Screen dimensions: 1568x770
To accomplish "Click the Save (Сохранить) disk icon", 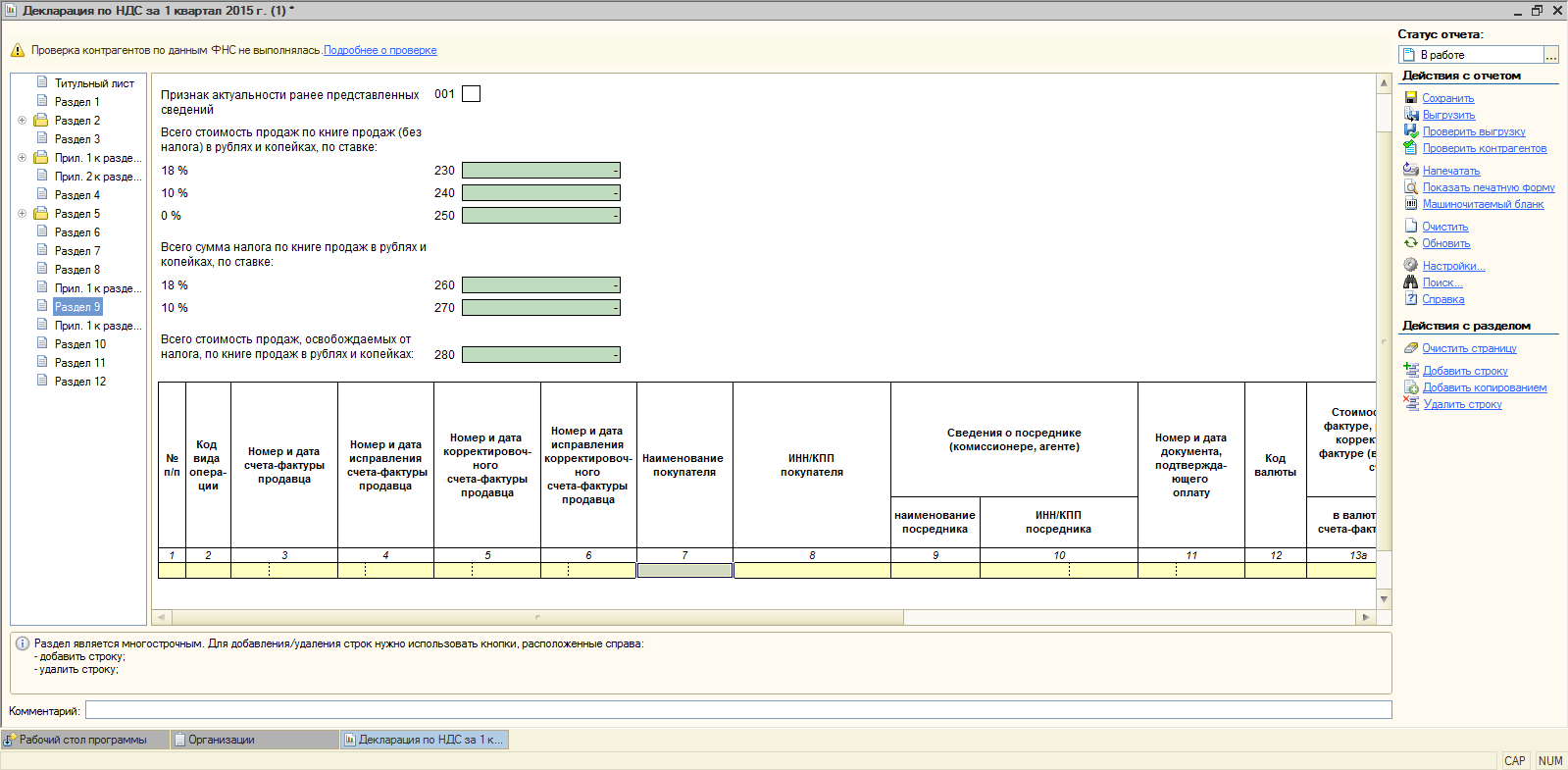I will [1410, 98].
